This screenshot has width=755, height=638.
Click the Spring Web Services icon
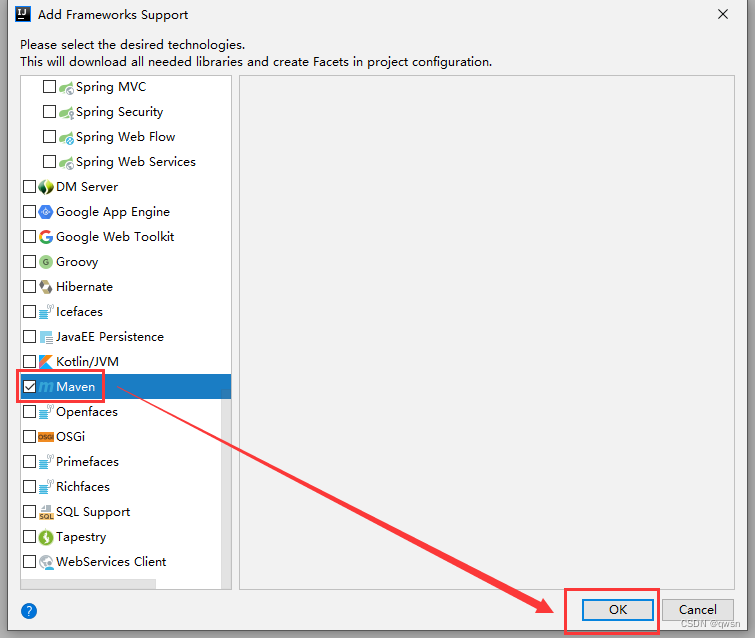pos(66,162)
